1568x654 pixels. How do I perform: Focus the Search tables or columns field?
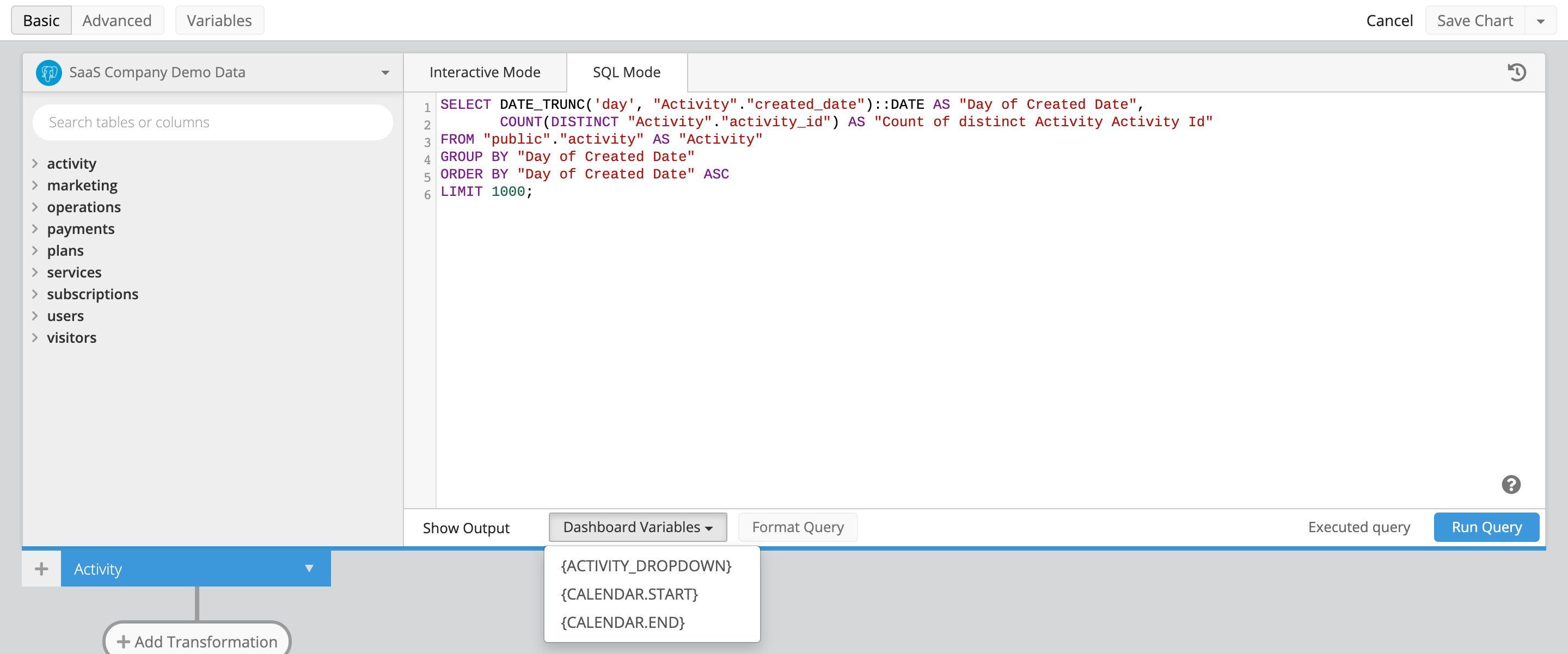[212, 122]
